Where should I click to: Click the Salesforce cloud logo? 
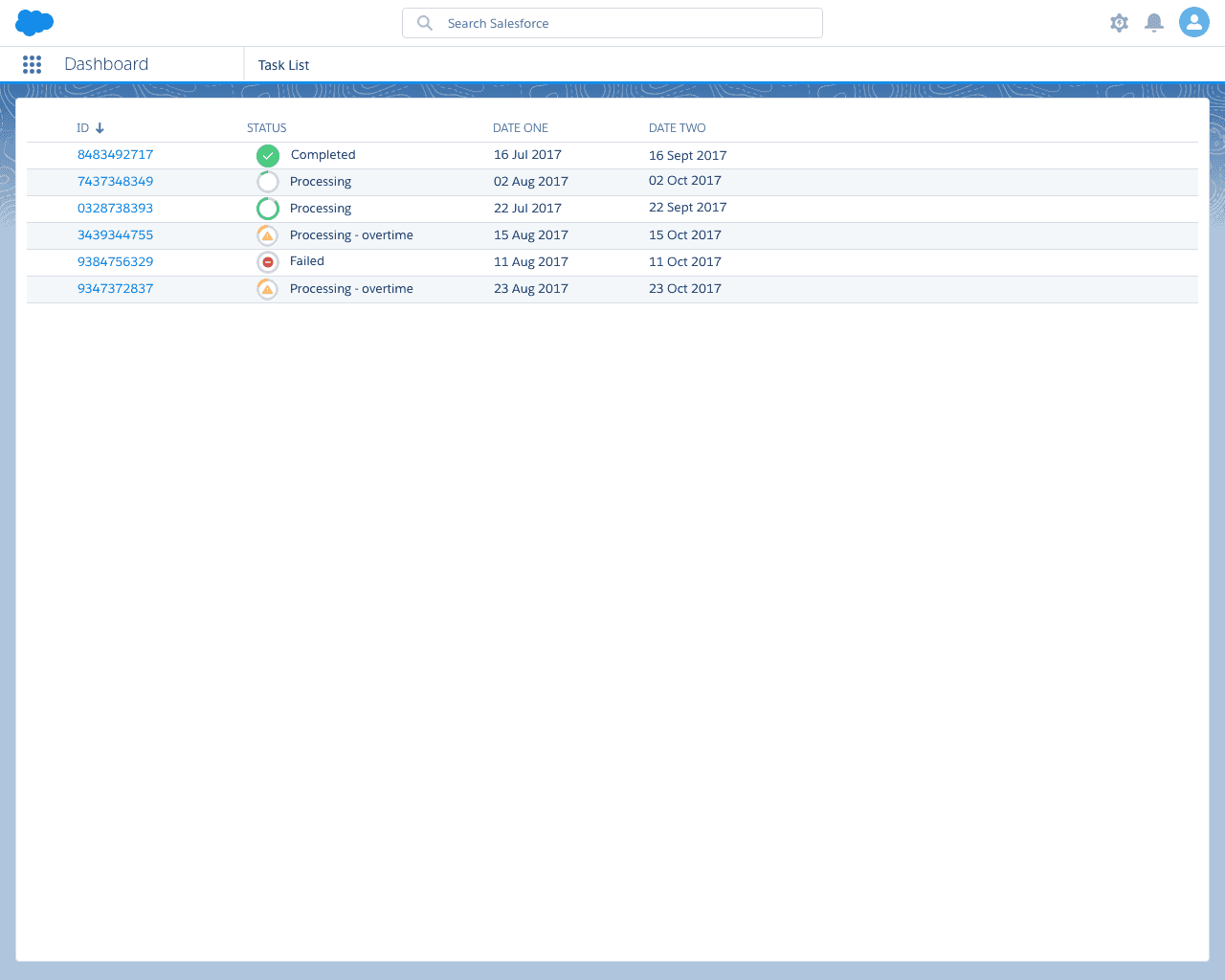tap(34, 23)
